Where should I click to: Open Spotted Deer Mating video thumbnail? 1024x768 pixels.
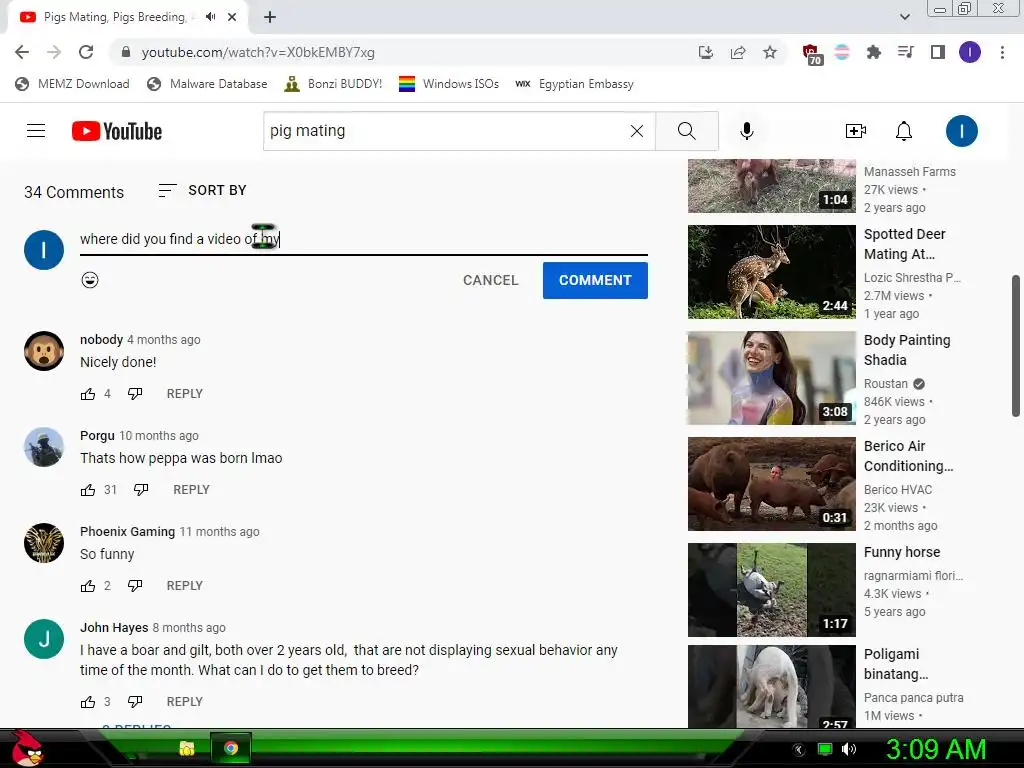(771, 272)
